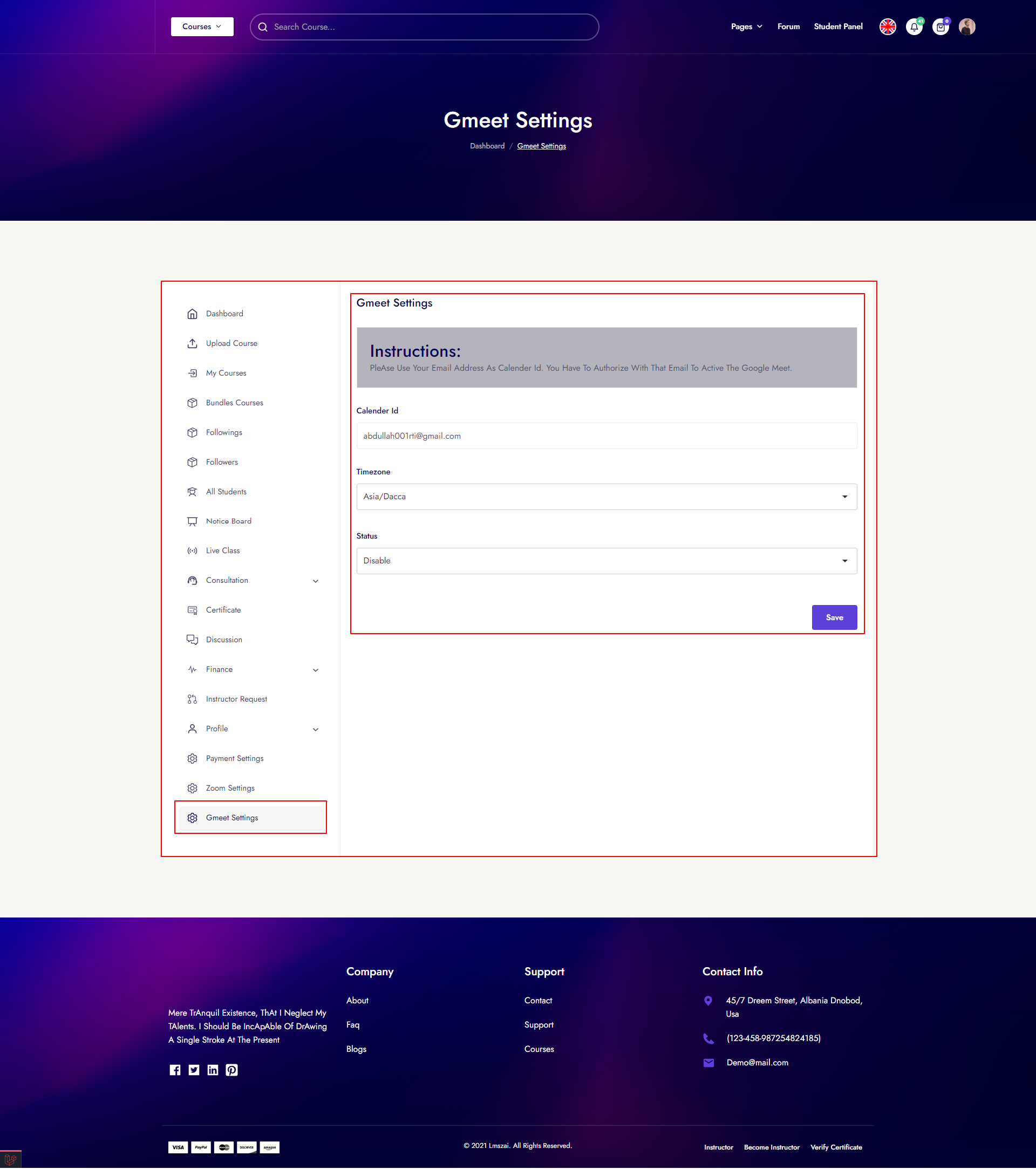
Task: Click the UK flag language icon
Action: [888, 27]
